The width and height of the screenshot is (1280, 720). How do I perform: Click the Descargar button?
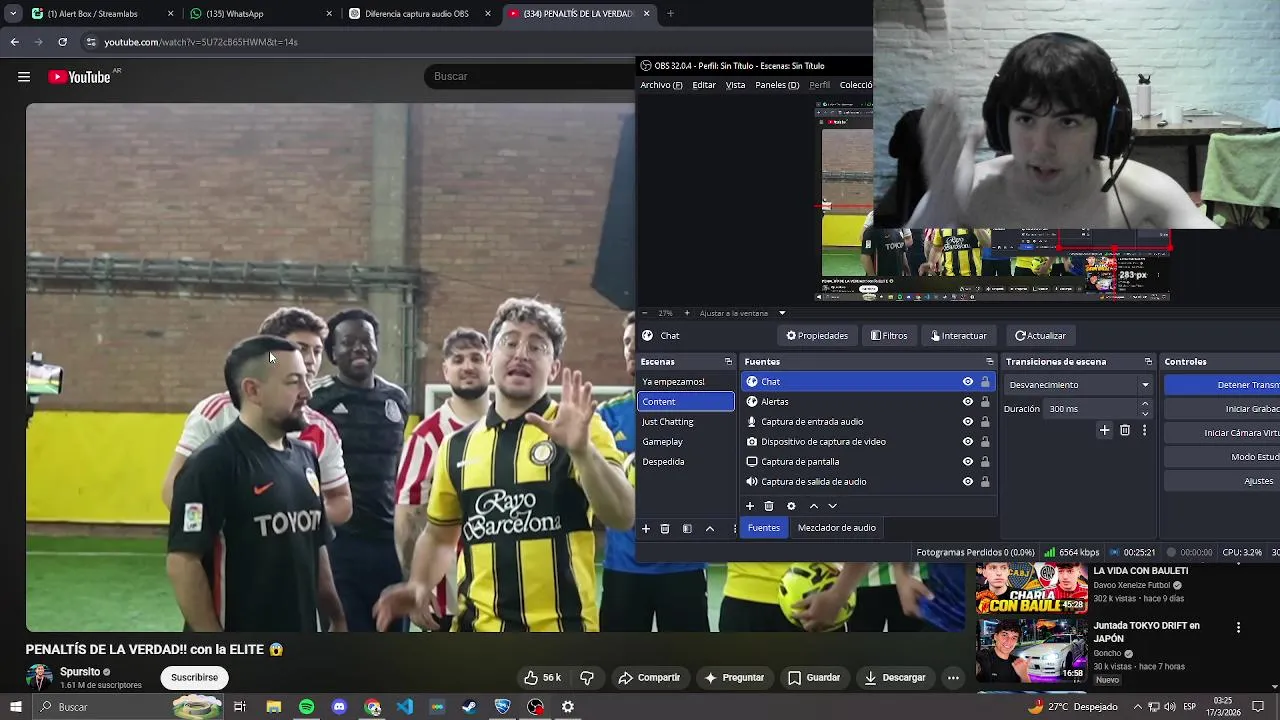tap(894, 678)
